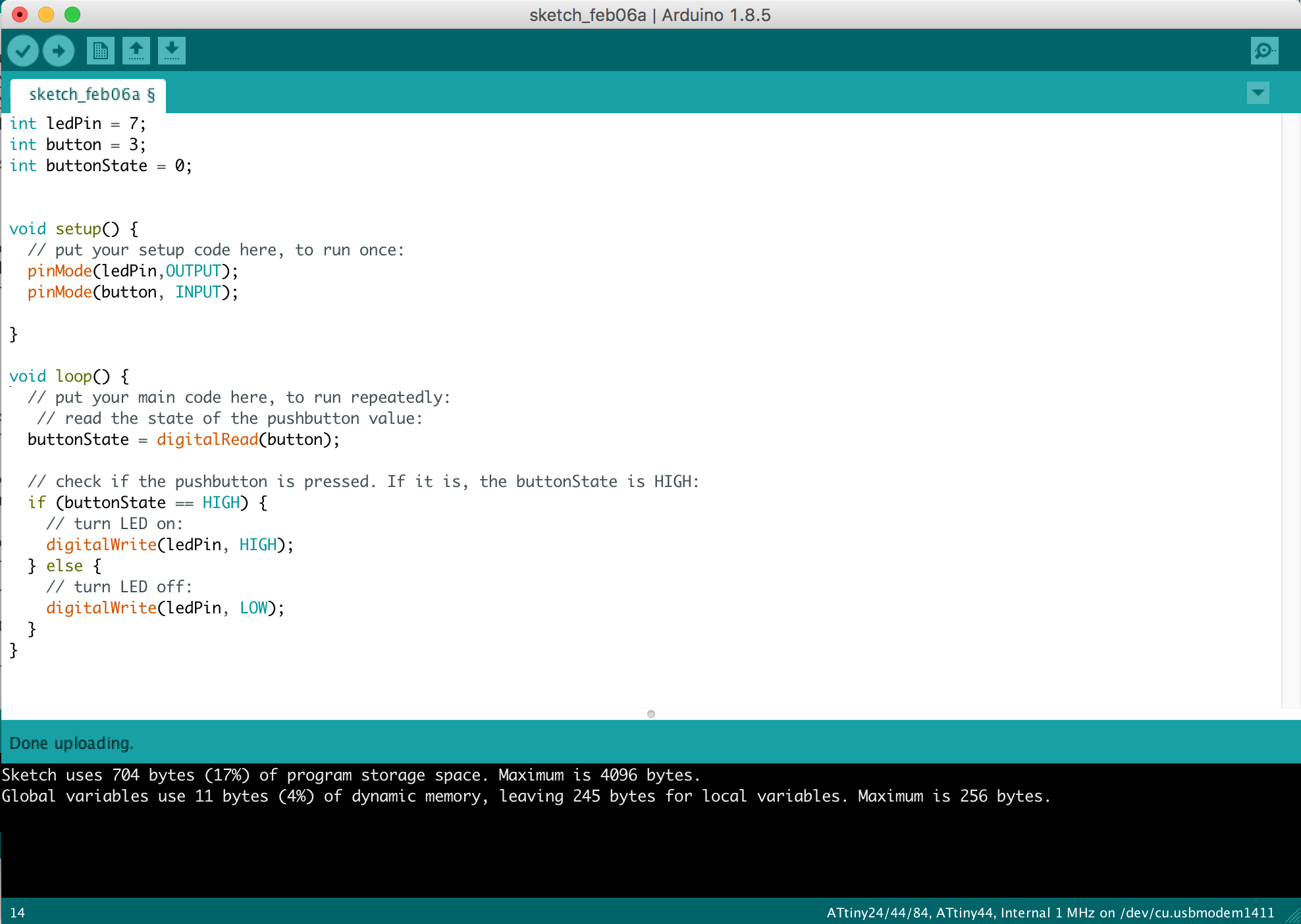Click the '// turn LED off:' comment

point(119,587)
